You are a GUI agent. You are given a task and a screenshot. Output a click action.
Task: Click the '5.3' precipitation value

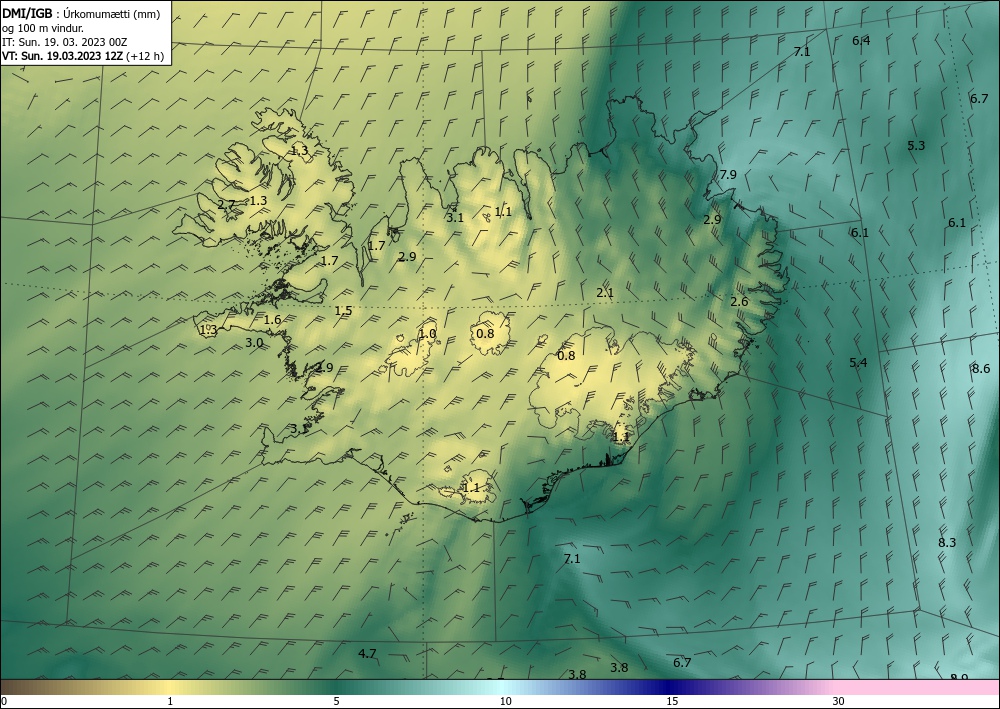pos(916,145)
